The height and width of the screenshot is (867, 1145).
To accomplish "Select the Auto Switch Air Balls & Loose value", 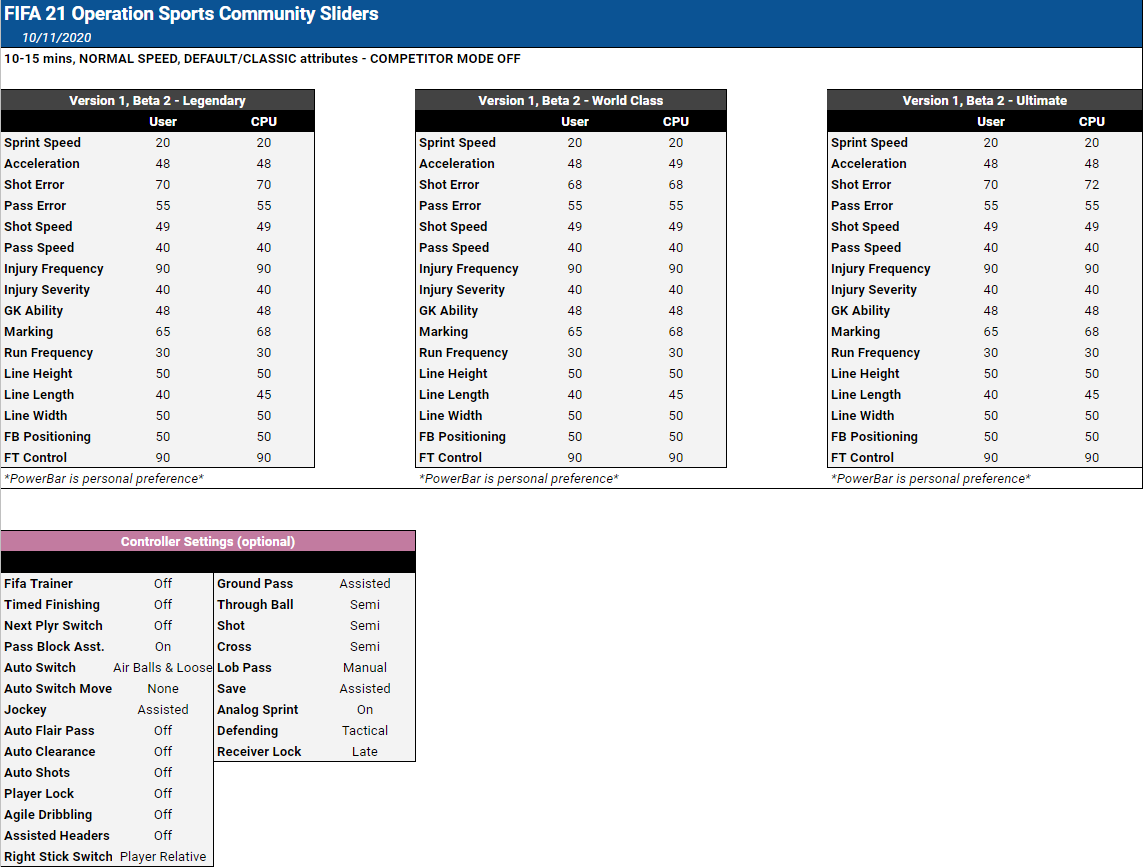I will tap(163, 667).
